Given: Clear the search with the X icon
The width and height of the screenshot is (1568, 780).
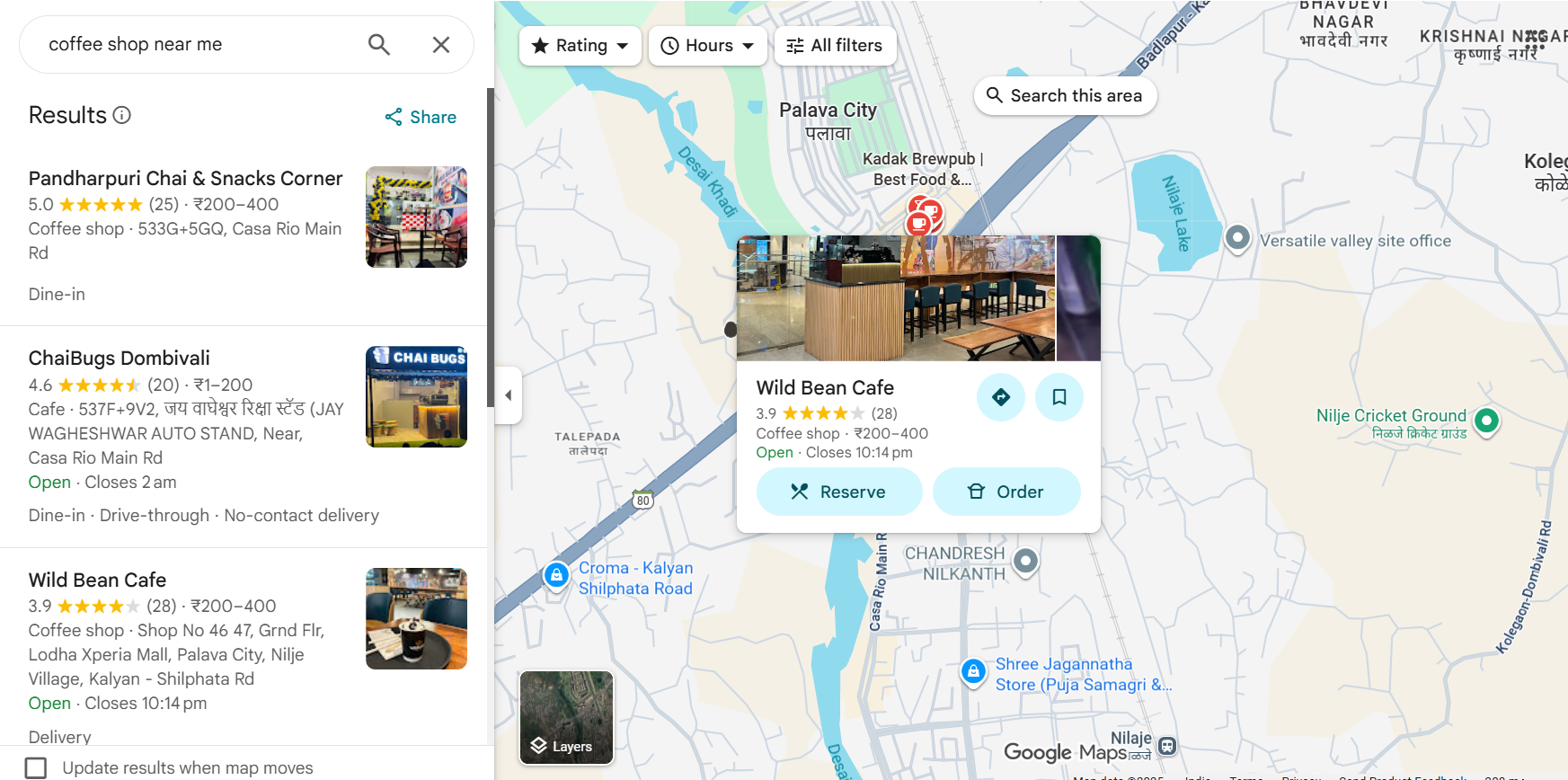Looking at the screenshot, I should (x=440, y=45).
